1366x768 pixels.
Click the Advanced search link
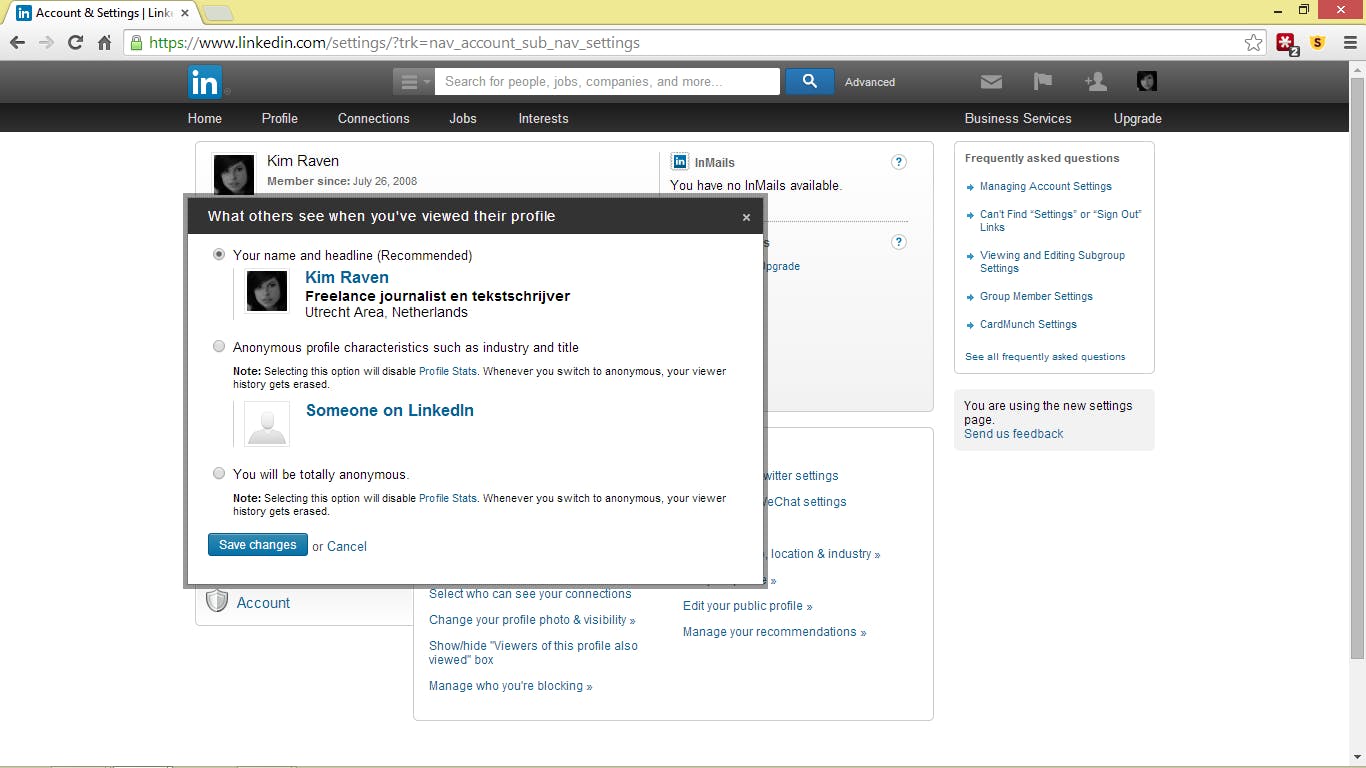click(x=870, y=82)
